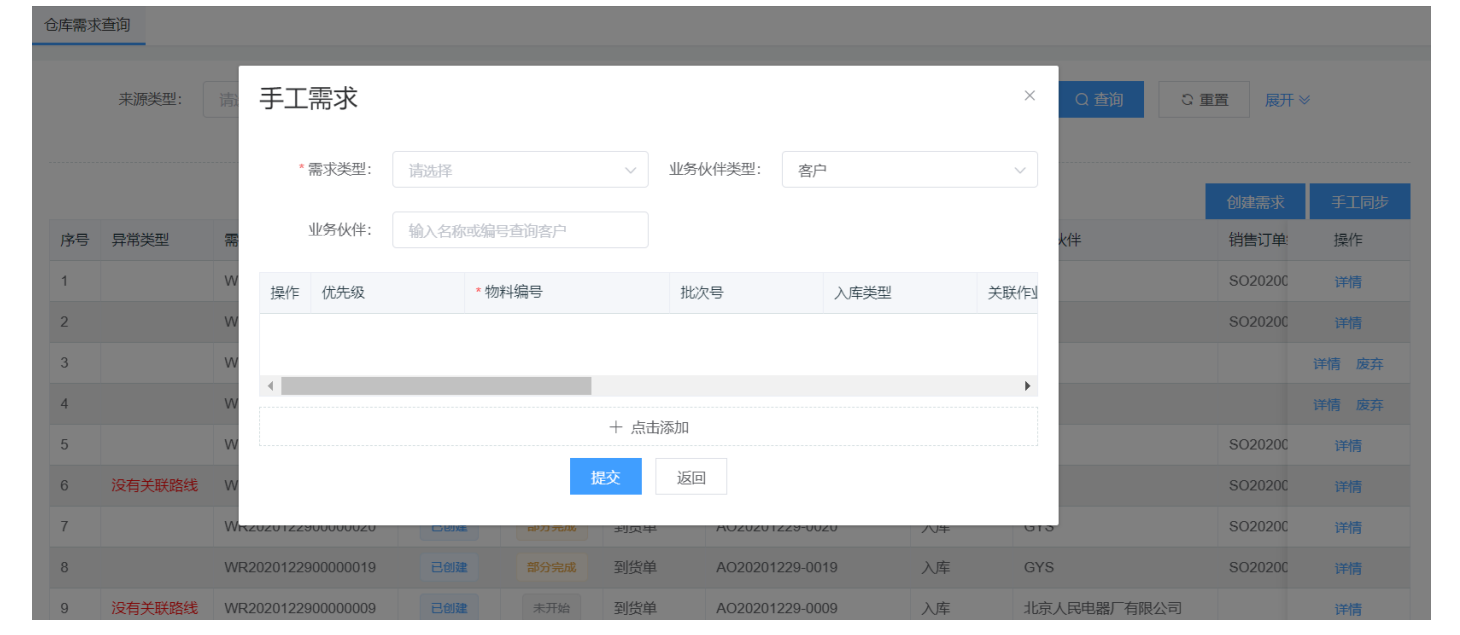Open 详情 link for row 1
The height and width of the screenshot is (635, 1460).
1348,282
